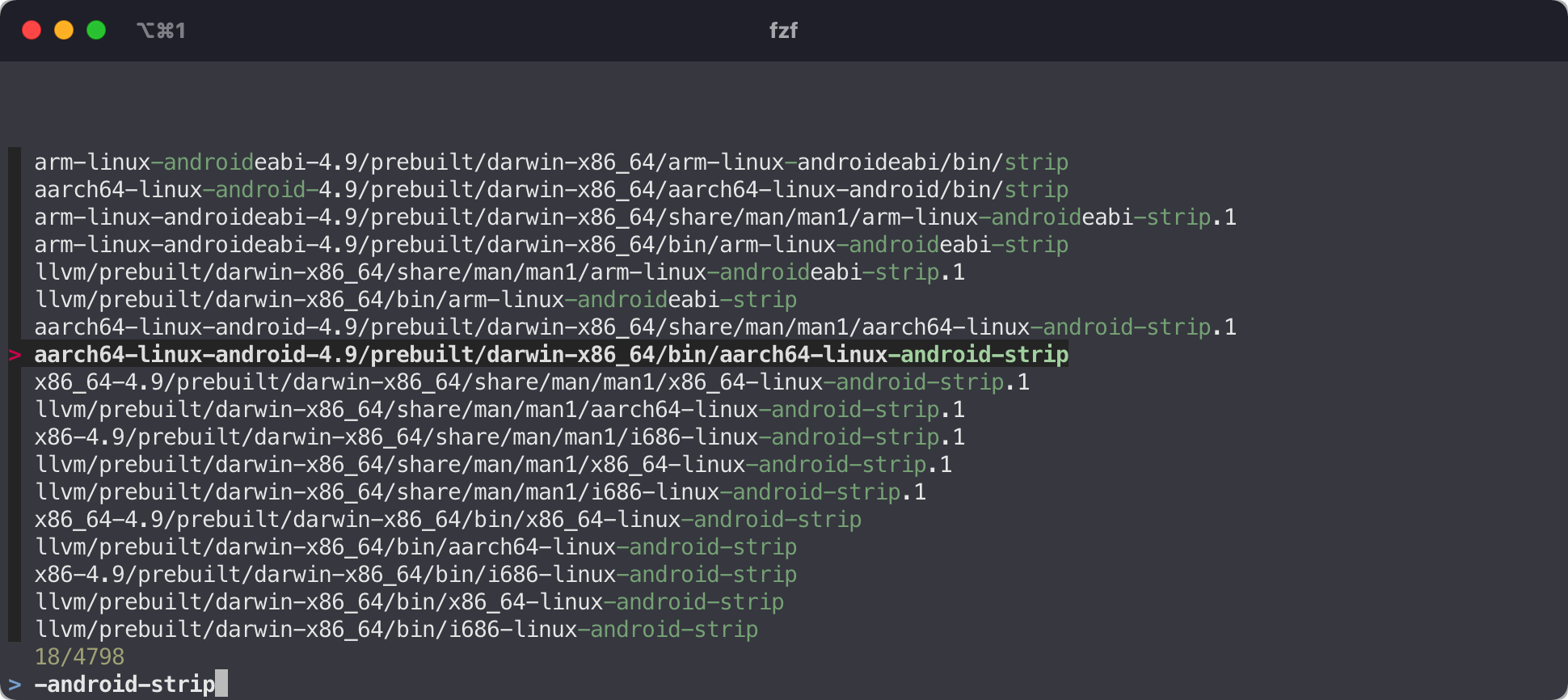
Task: Select aarch64-linux-android-4.9 aarch64-linux-android/bin/strip result
Action: pos(550,190)
